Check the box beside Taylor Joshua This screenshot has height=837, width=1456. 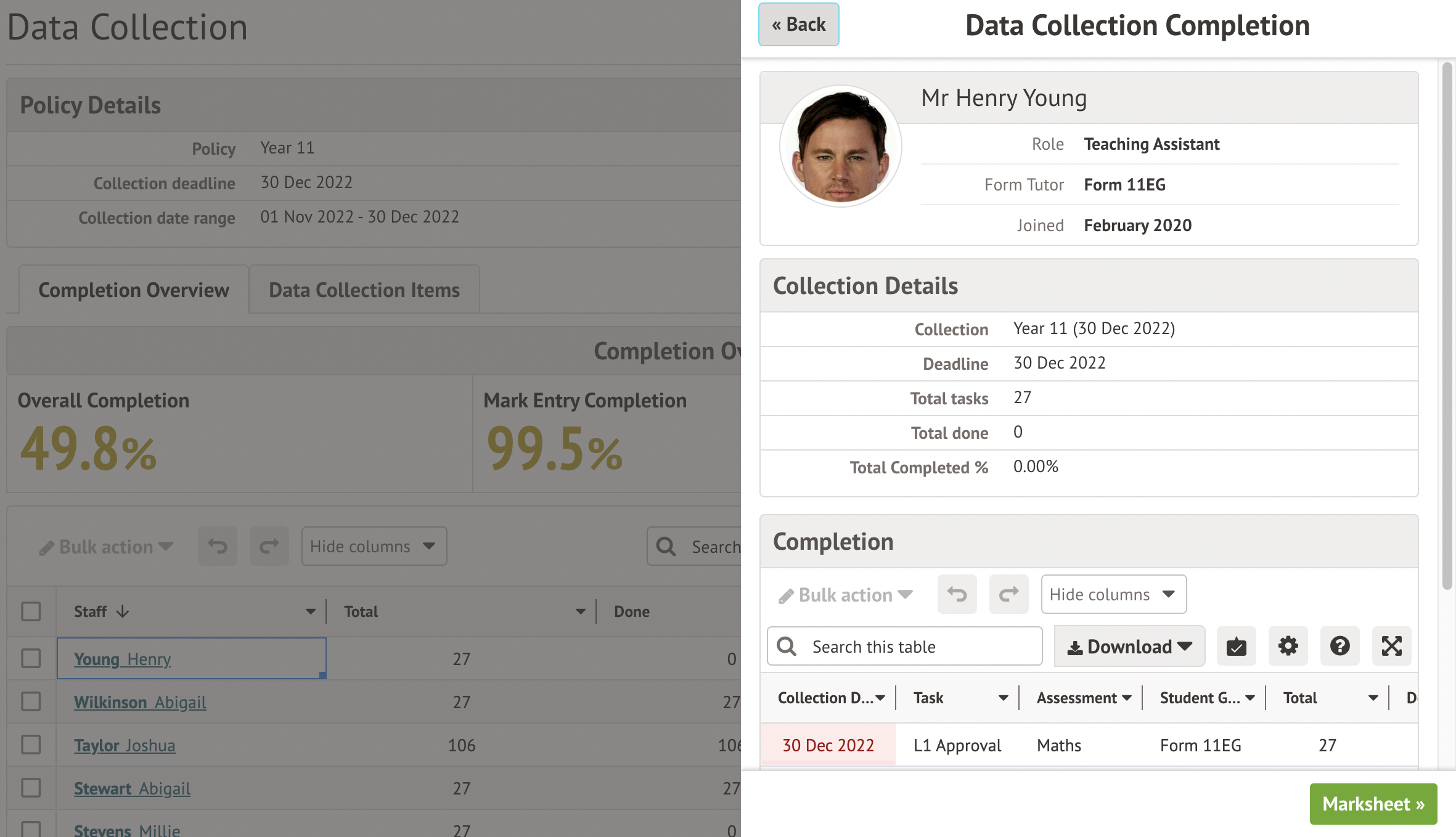(30, 745)
